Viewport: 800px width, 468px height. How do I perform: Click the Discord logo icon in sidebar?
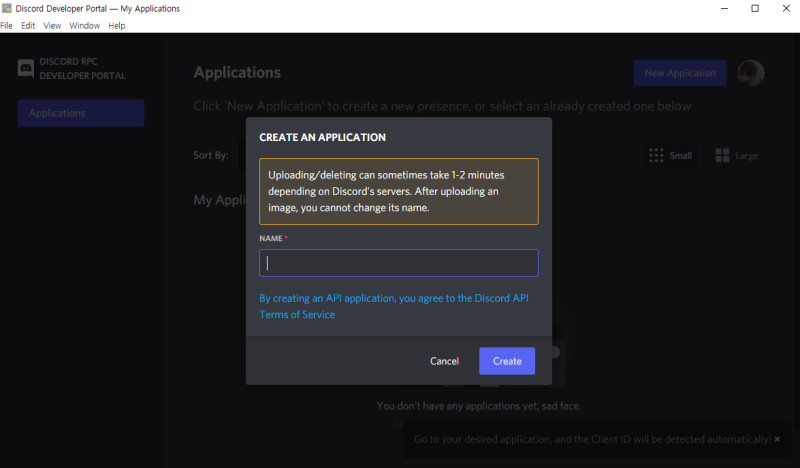click(x=26, y=68)
